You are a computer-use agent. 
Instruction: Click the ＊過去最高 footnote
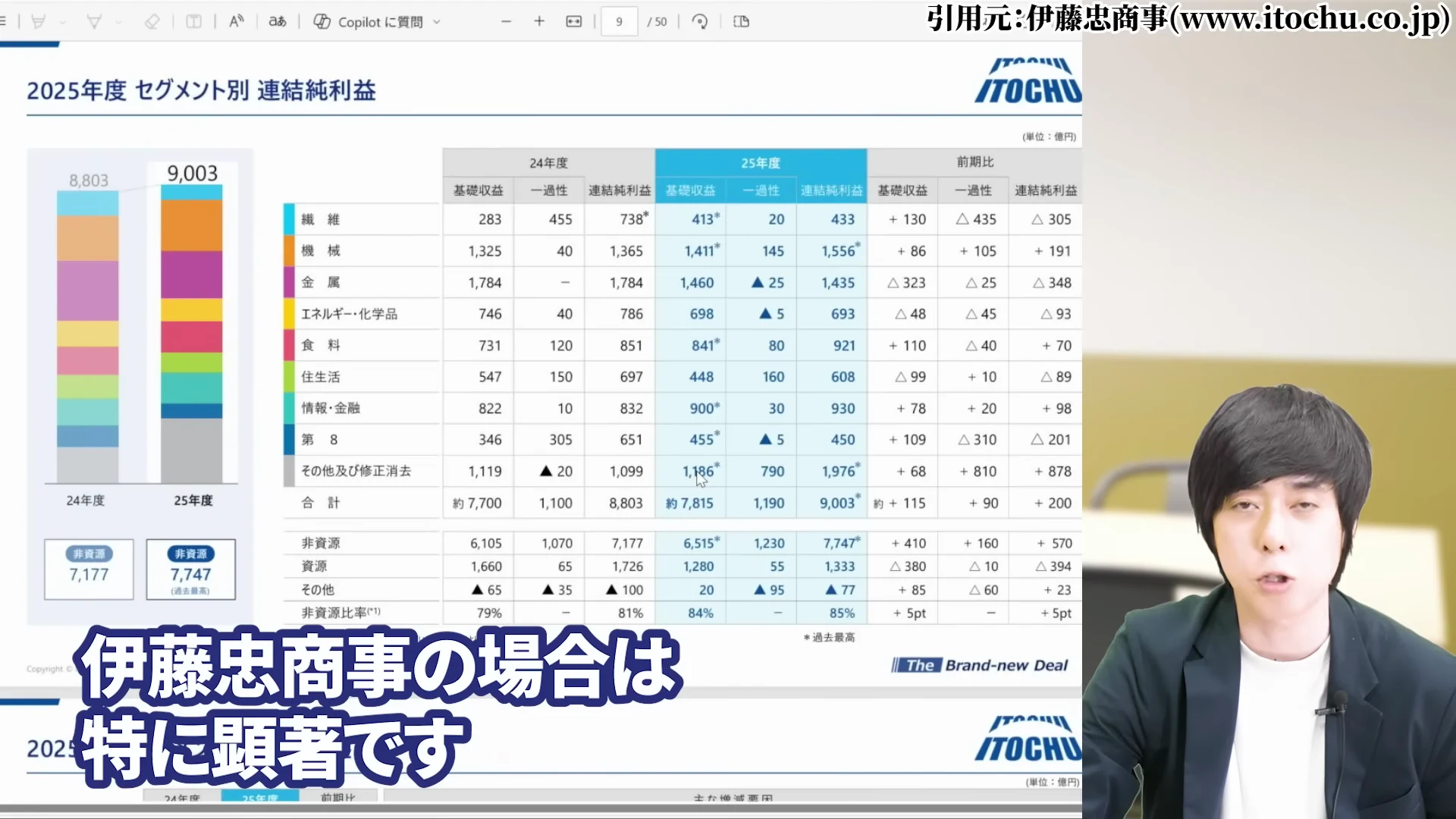click(x=829, y=637)
